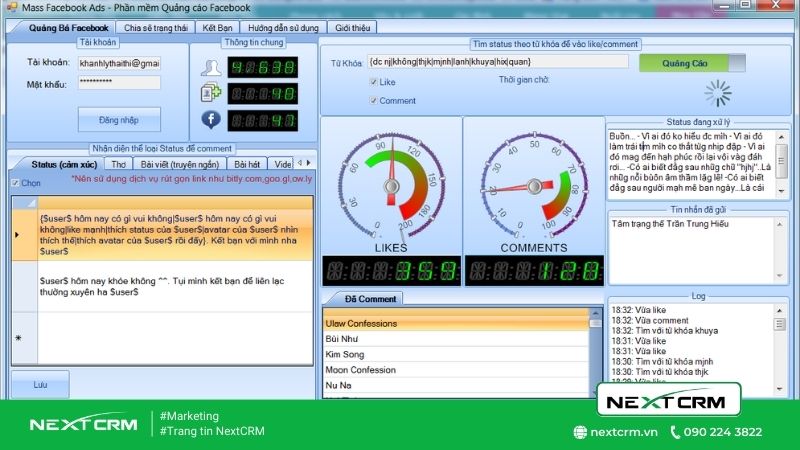
Task: Toggle the Comment checkbox
Action: coord(374,101)
